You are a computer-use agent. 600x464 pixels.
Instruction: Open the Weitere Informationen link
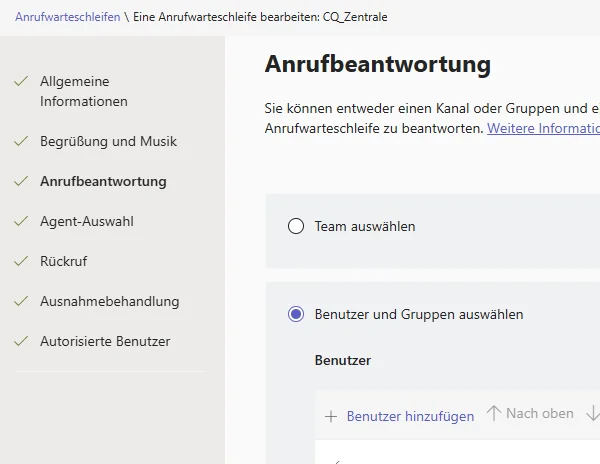pos(543,128)
